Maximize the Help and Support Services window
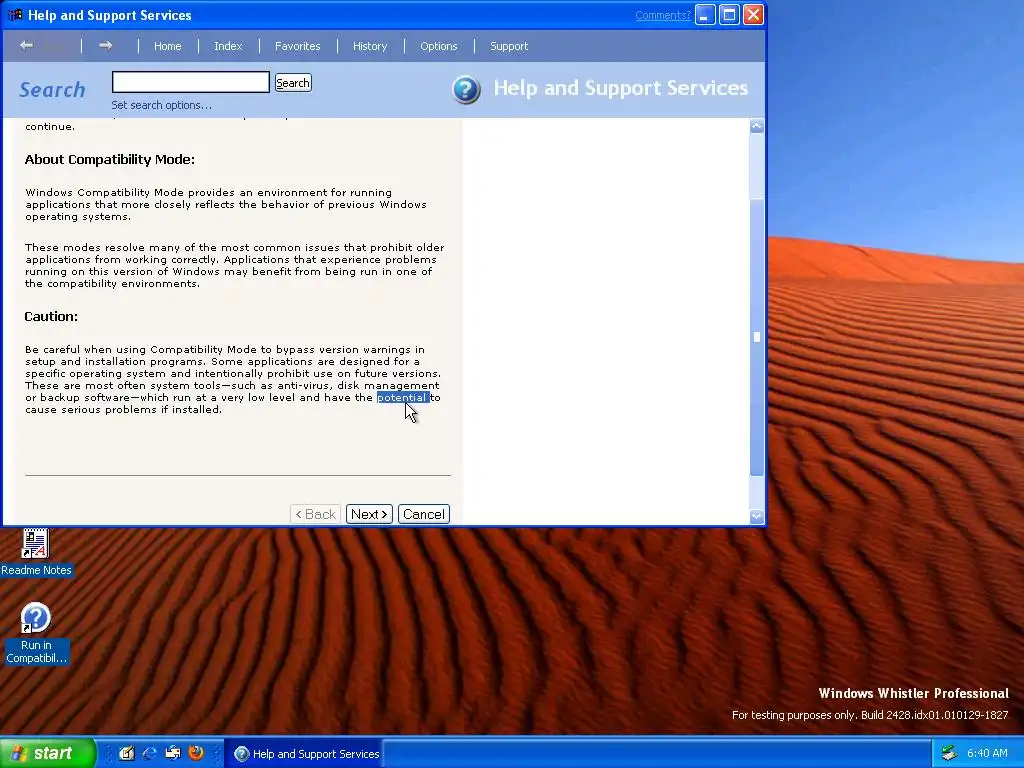The width and height of the screenshot is (1024, 768). (x=729, y=14)
